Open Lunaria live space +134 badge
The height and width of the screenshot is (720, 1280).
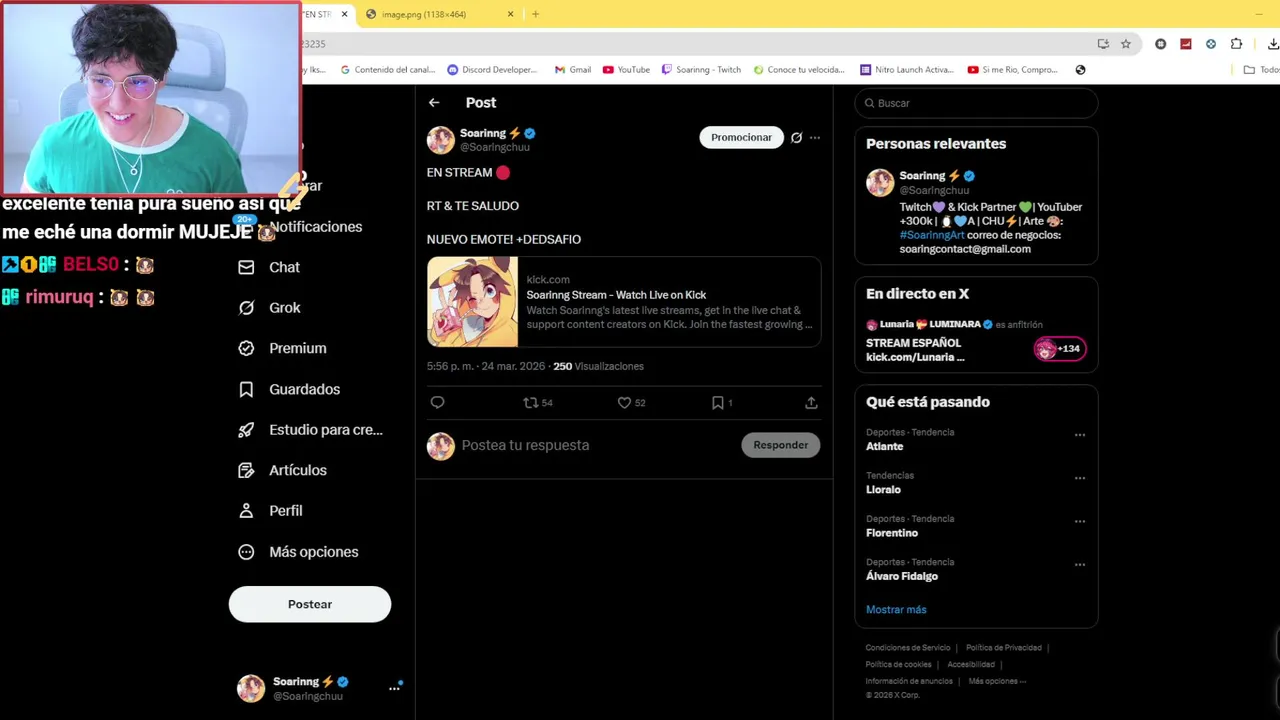(x=1059, y=349)
